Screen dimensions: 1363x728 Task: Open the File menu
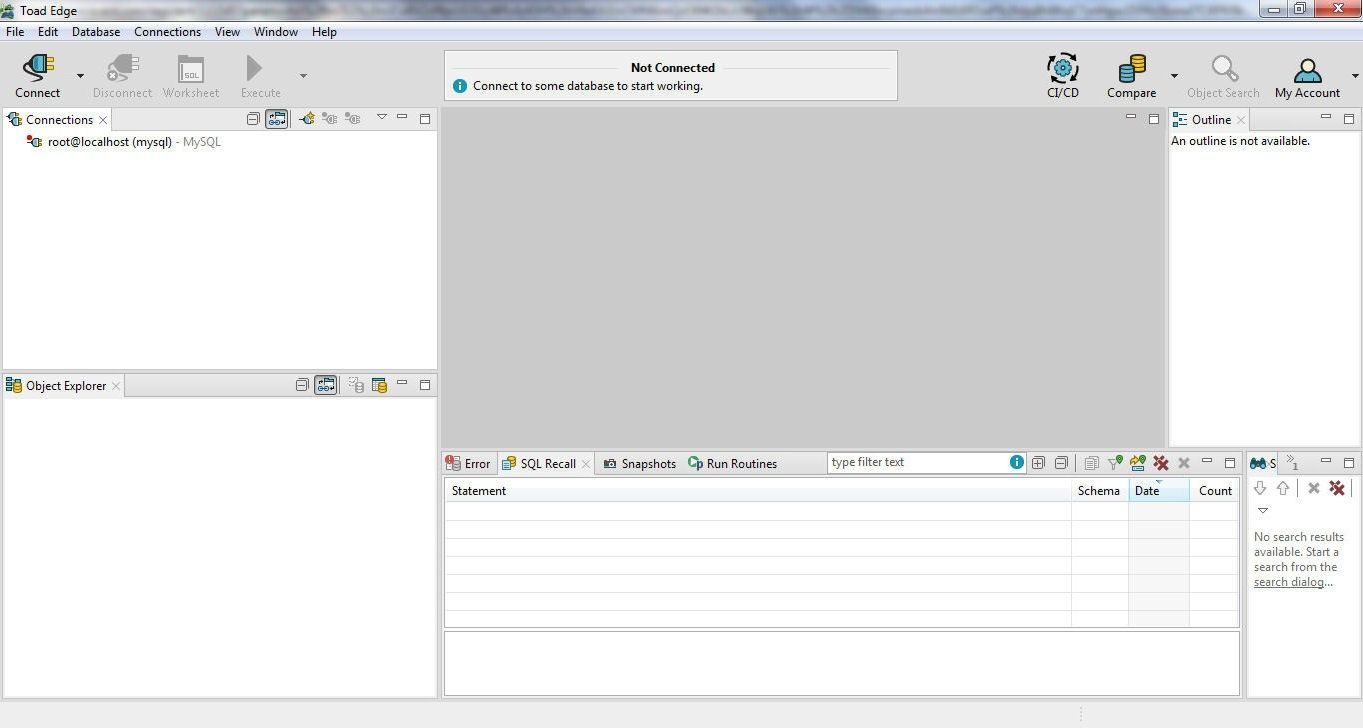(x=15, y=32)
